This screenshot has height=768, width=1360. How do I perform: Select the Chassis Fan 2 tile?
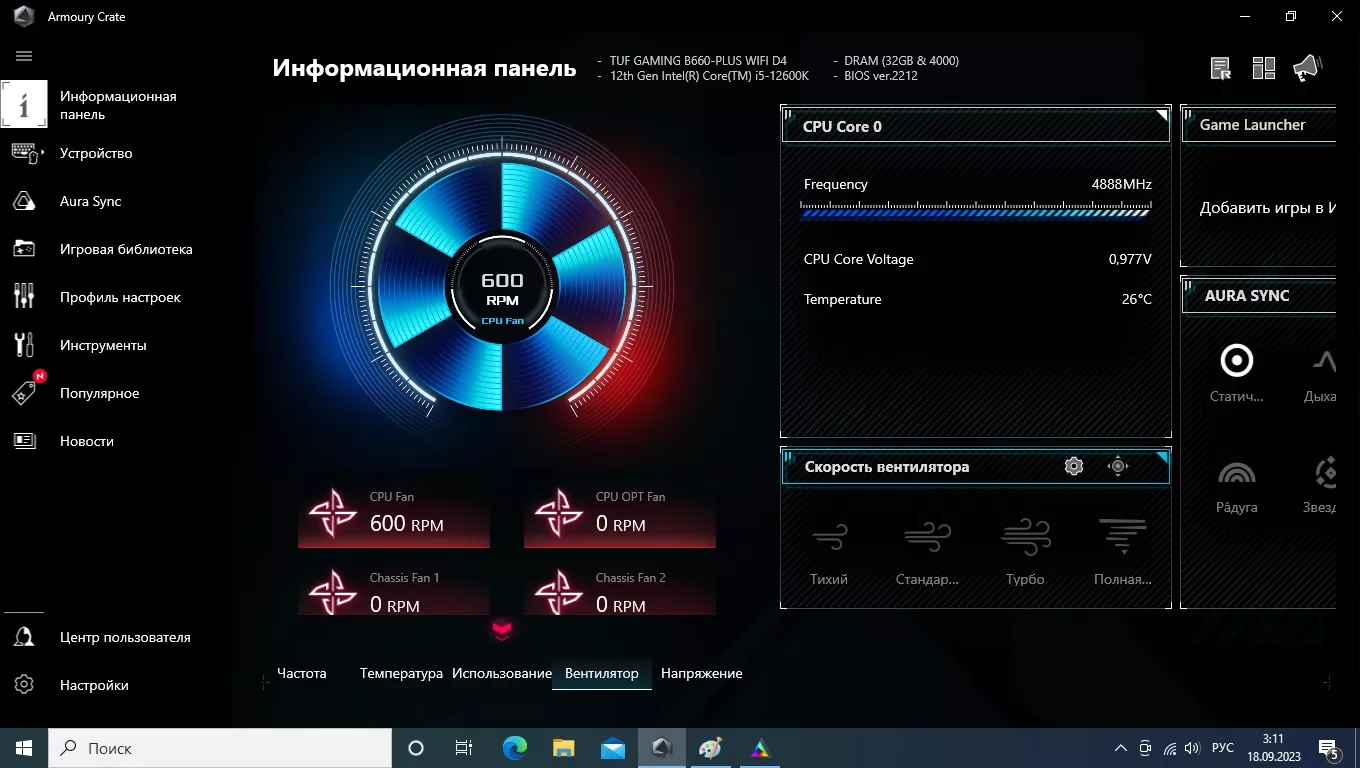click(620, 592)
